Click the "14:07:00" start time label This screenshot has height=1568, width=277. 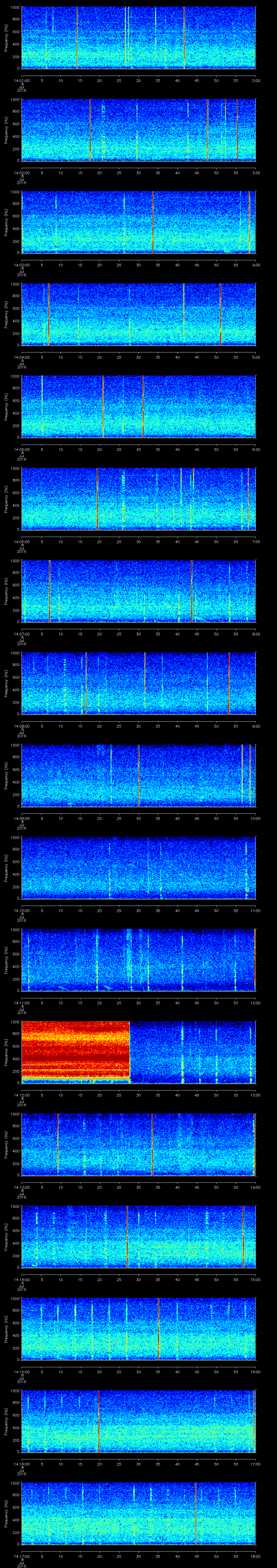(21, 634)
